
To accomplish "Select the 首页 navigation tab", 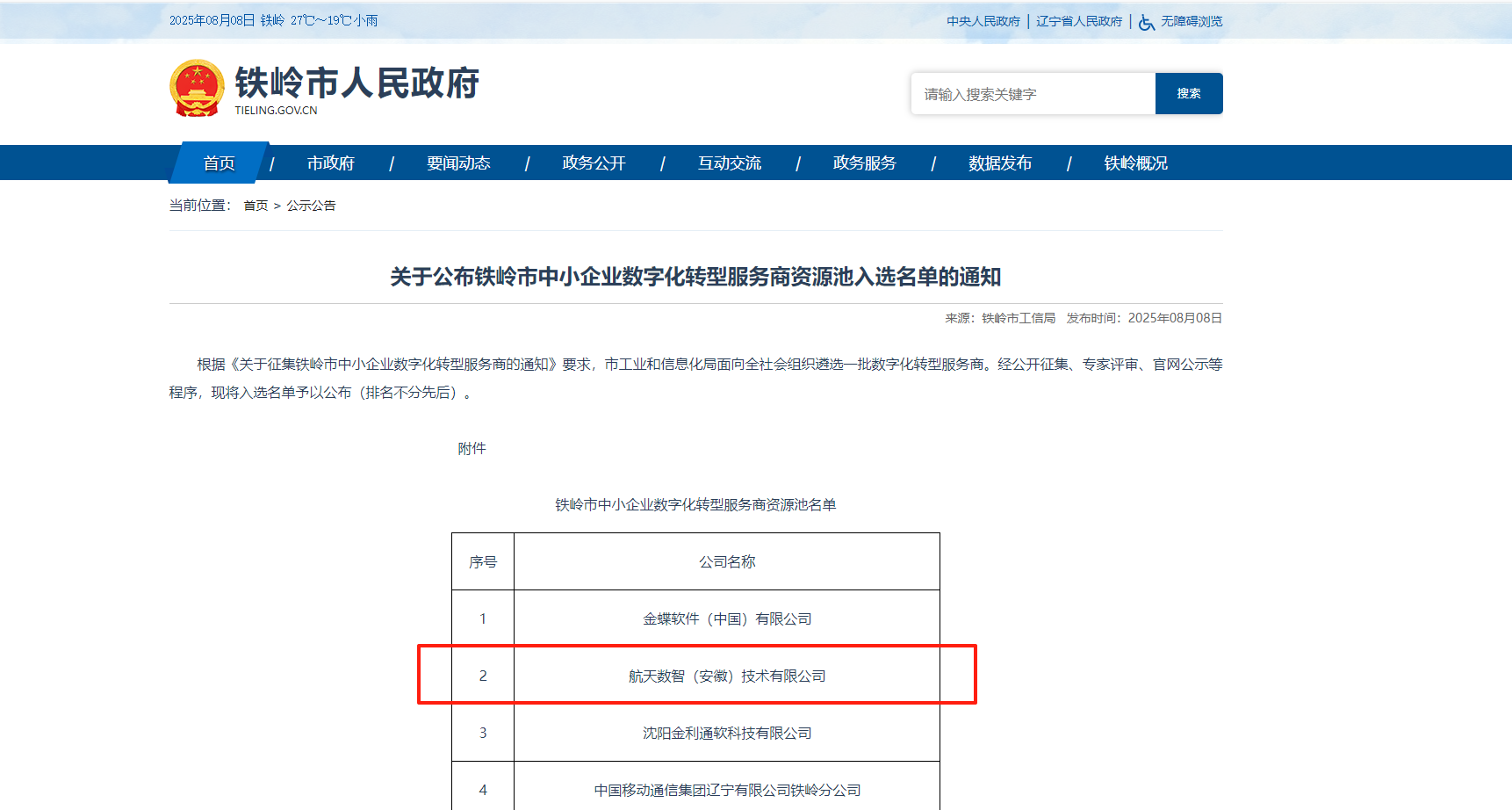I will point(219,163).
